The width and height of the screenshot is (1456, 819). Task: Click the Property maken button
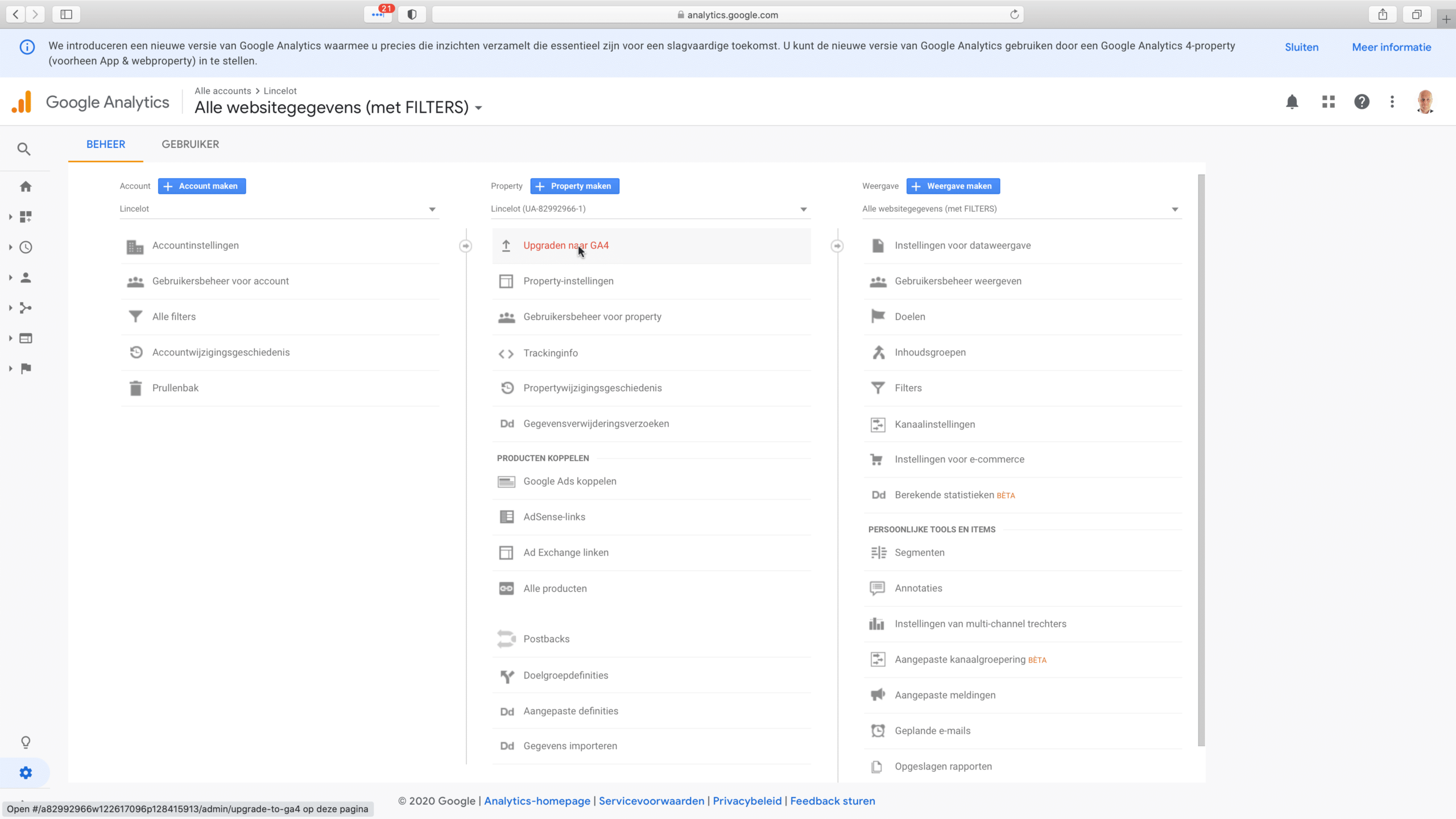pyautogui.click(x=574, y=186)
